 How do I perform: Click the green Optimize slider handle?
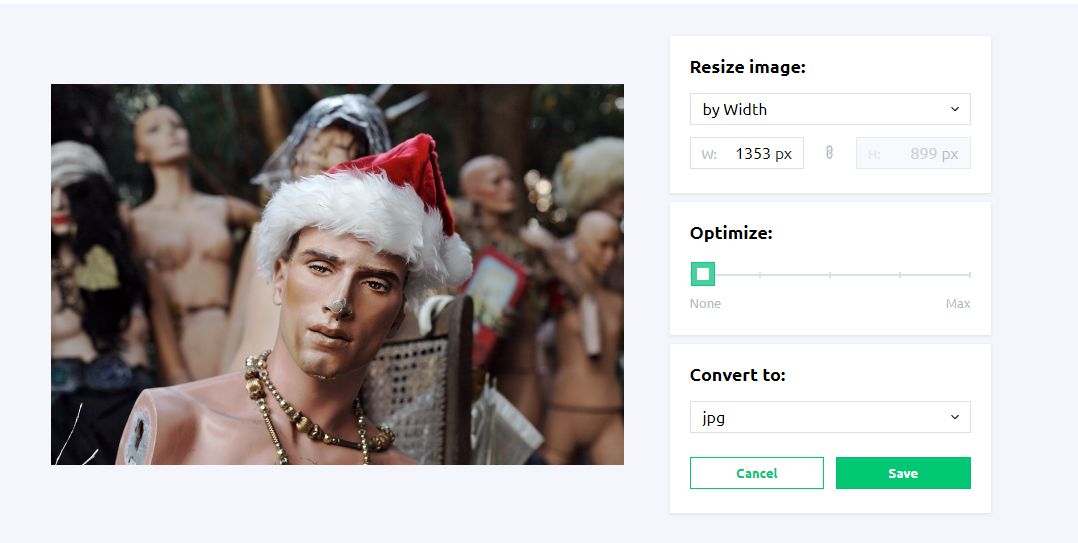click(x=703, y=274)
